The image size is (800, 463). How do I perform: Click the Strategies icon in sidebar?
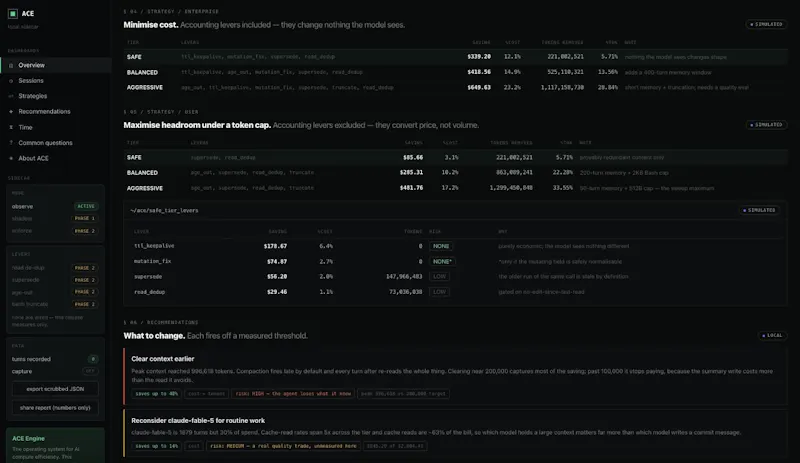click(x=11, y=96)
